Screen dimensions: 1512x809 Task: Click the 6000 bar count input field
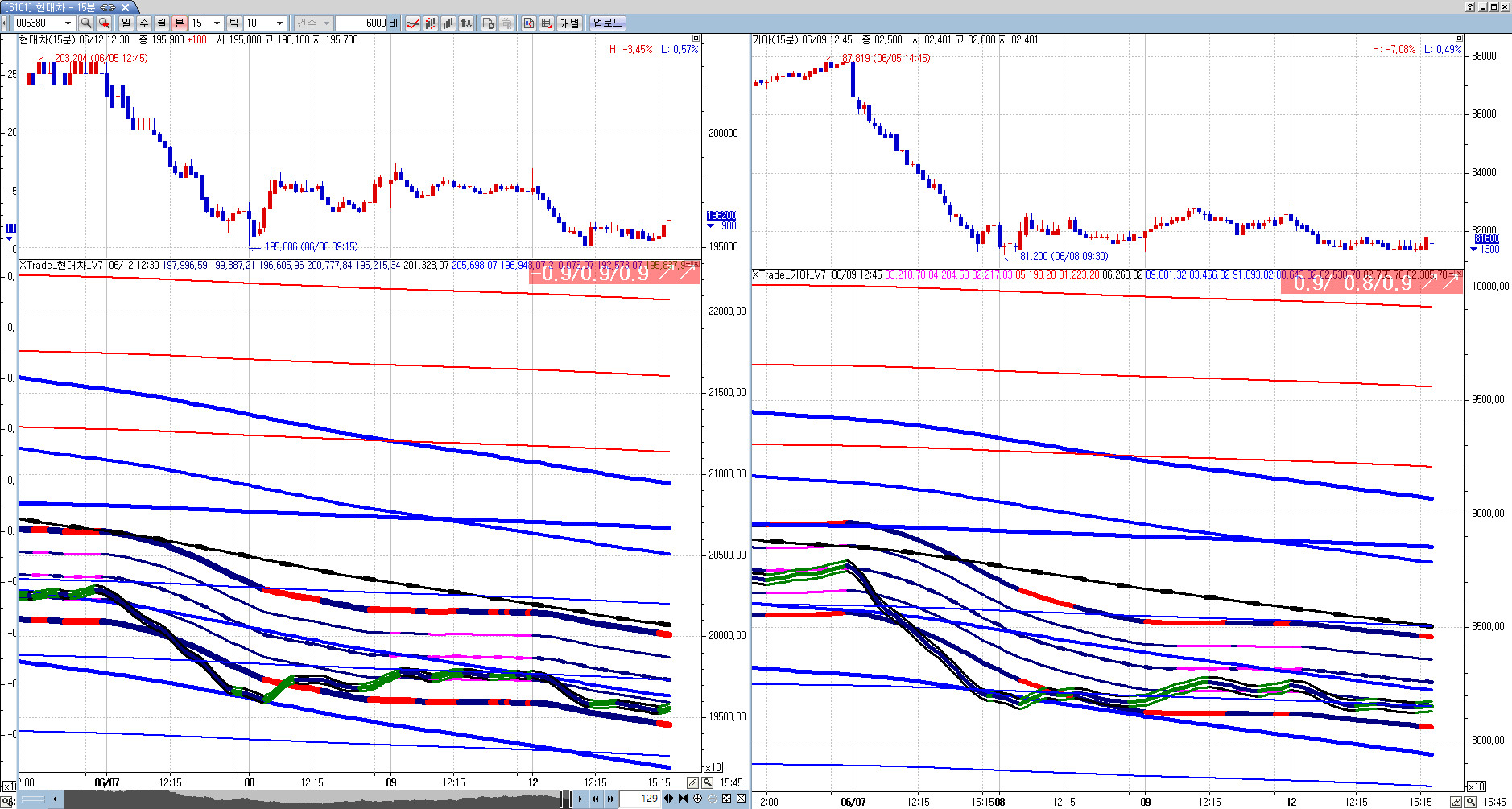click(x=367, y=23)
